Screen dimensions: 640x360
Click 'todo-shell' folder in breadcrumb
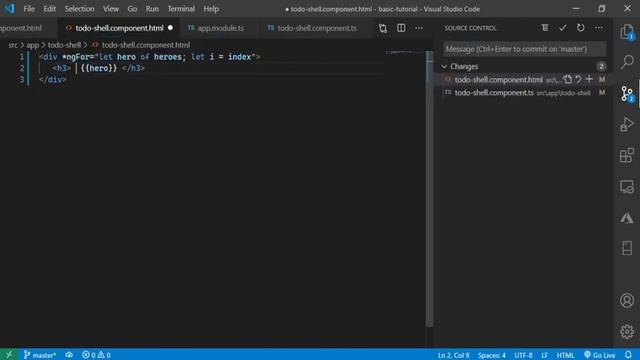coord(64,45)
